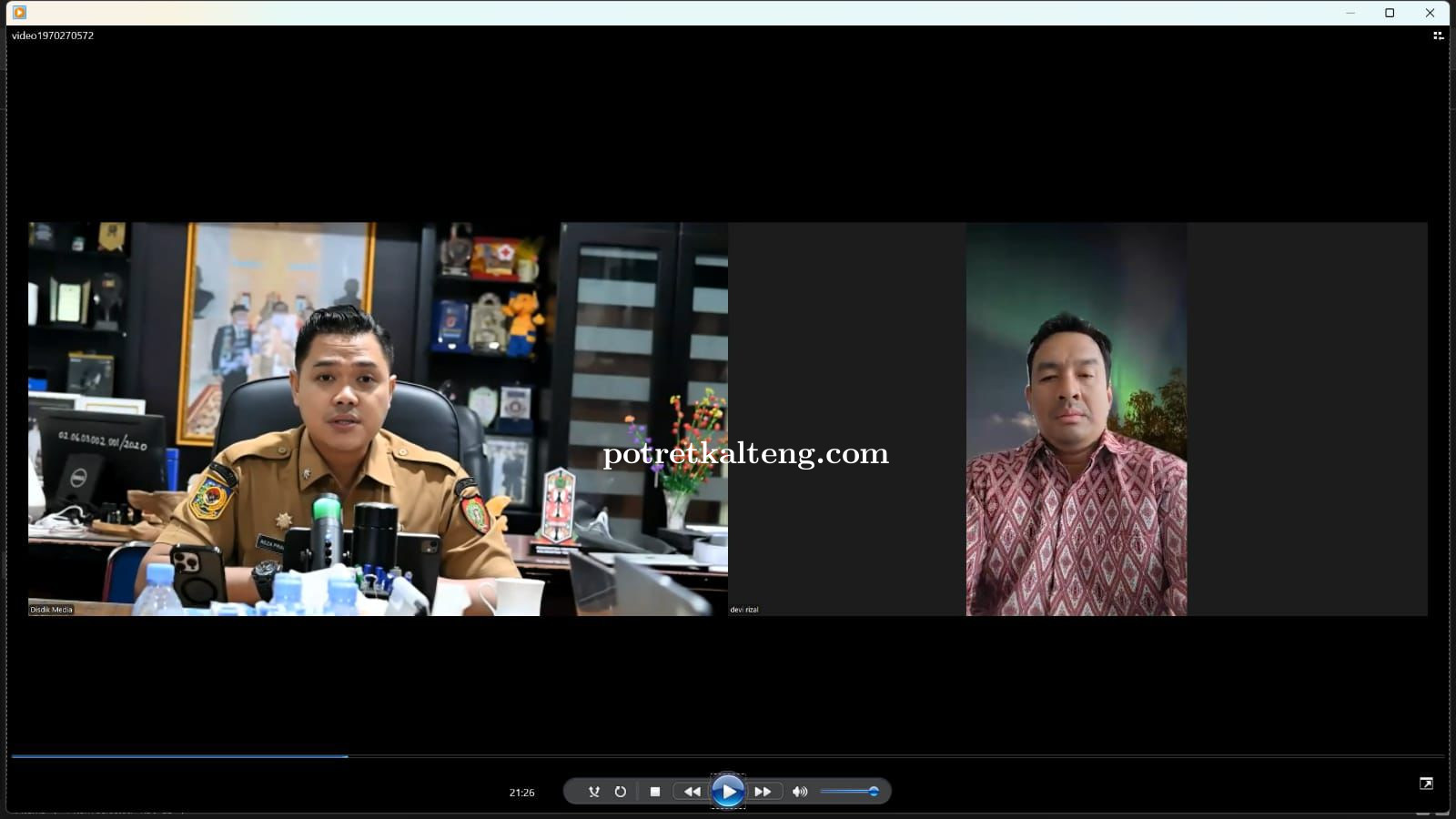Click the 21:26 elapsed time display

point(521,793)
